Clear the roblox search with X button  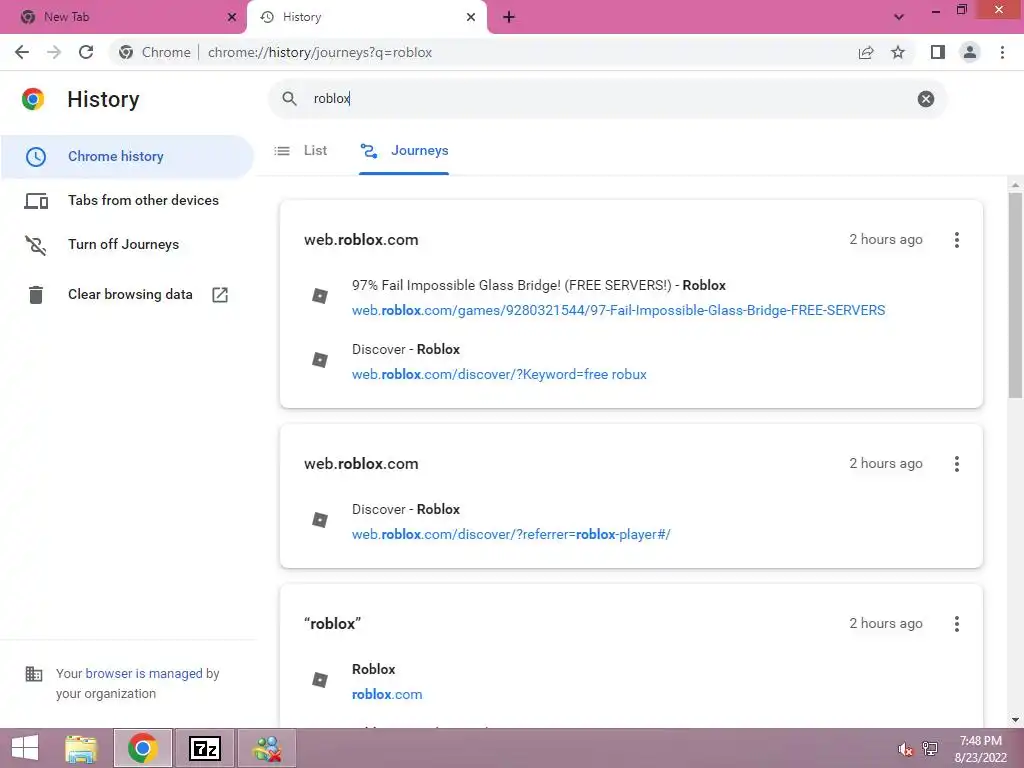click(925, 99)
